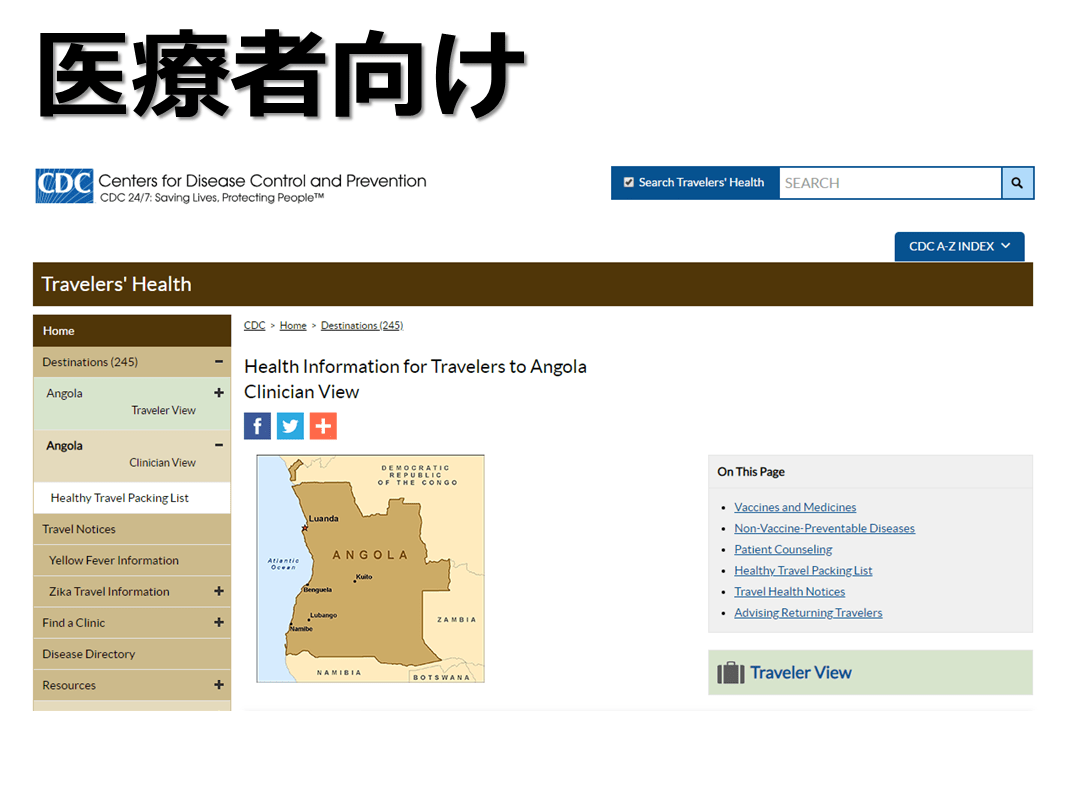The image size is (1080, 810).
Task: Expand the Angola Traveler View item
Action: click(219, 393)
